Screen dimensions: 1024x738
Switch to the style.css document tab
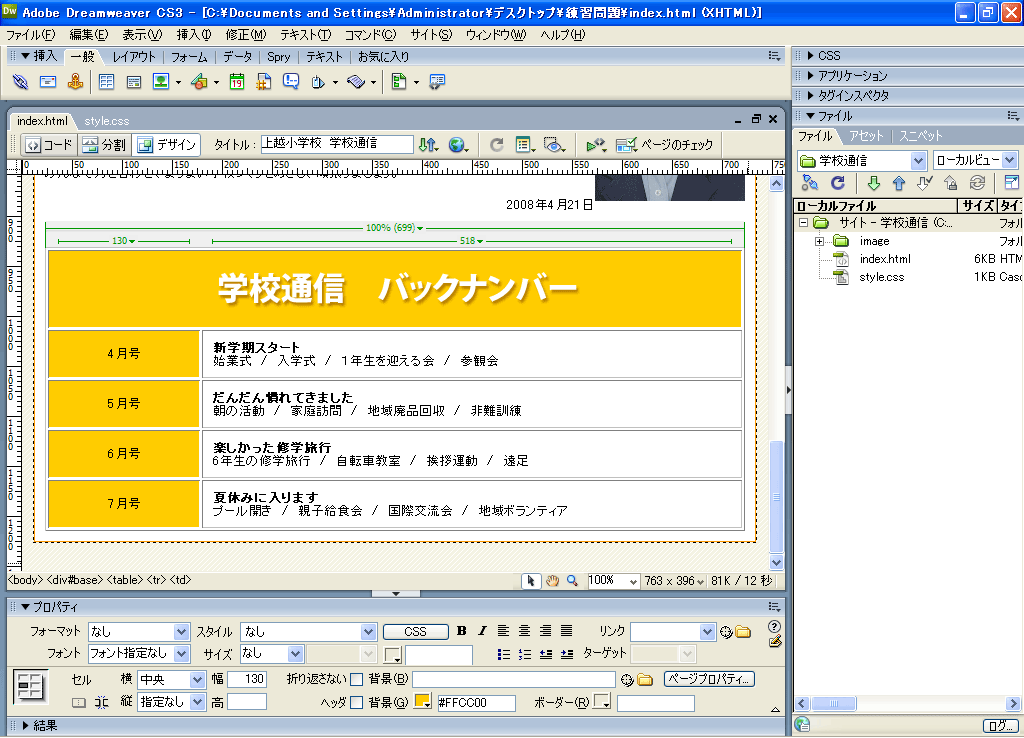coord(106,120)
